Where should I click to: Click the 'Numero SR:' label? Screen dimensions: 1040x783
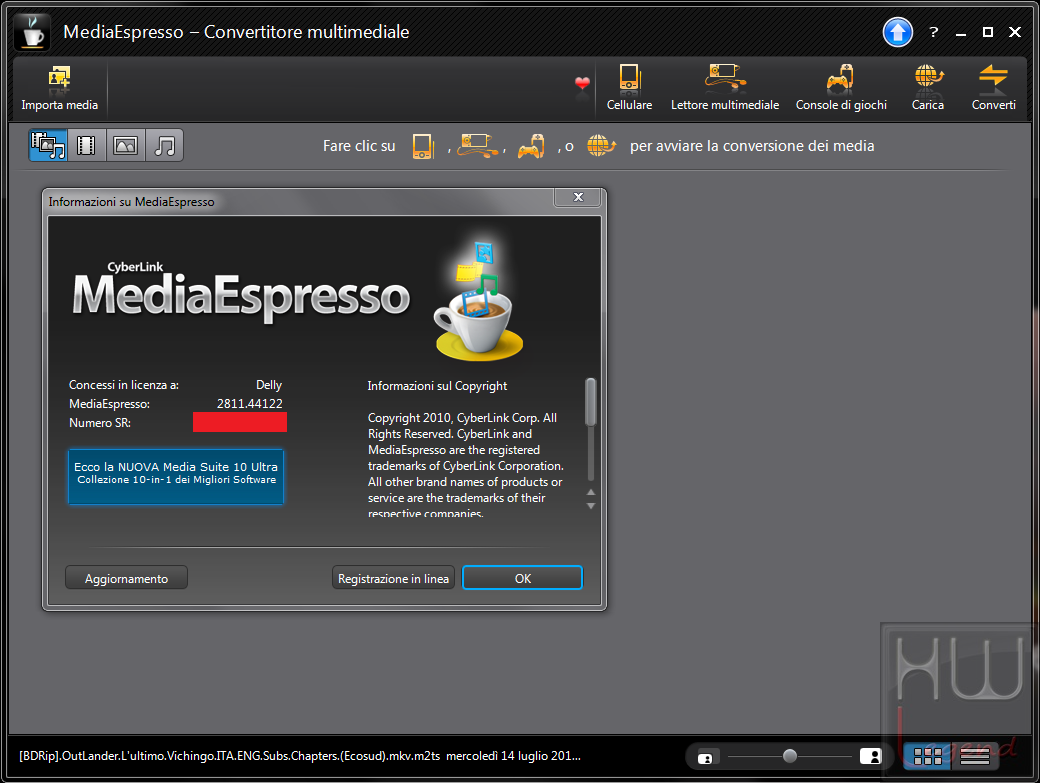(x=99, y=422)
